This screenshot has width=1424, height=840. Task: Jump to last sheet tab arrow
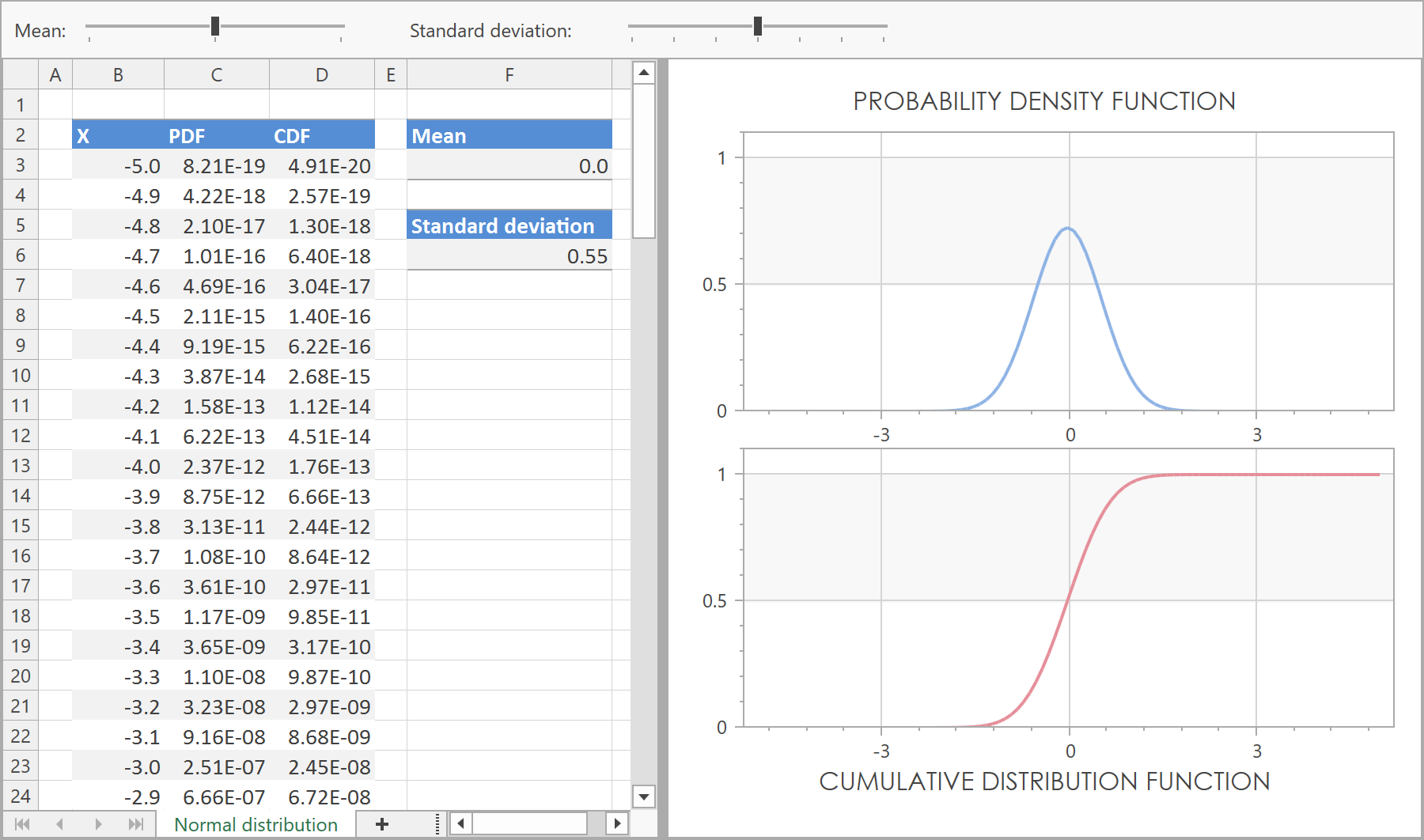(136, 824)
